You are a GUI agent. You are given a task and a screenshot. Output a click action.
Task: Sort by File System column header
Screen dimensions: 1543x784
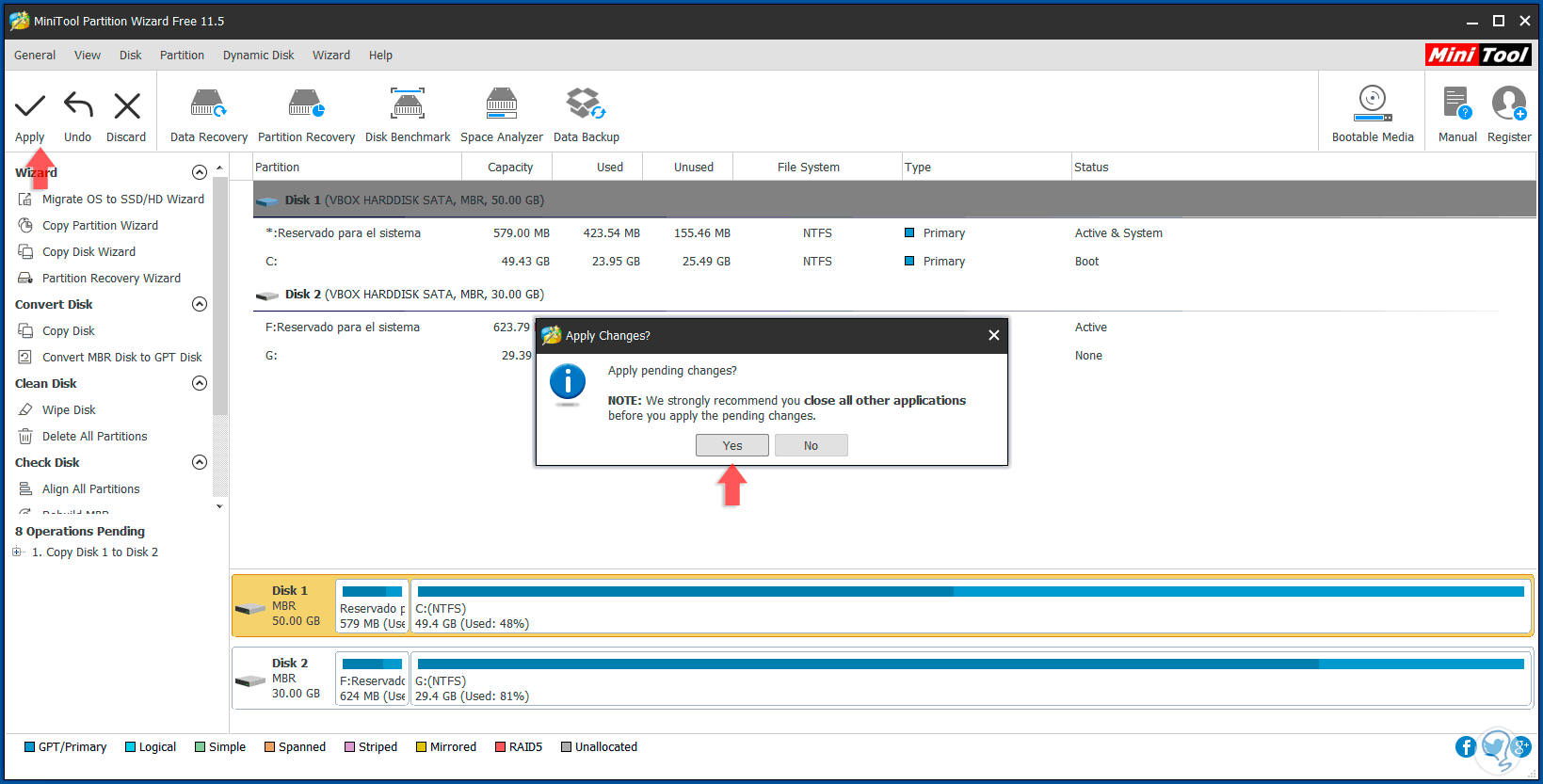[817, 168]
